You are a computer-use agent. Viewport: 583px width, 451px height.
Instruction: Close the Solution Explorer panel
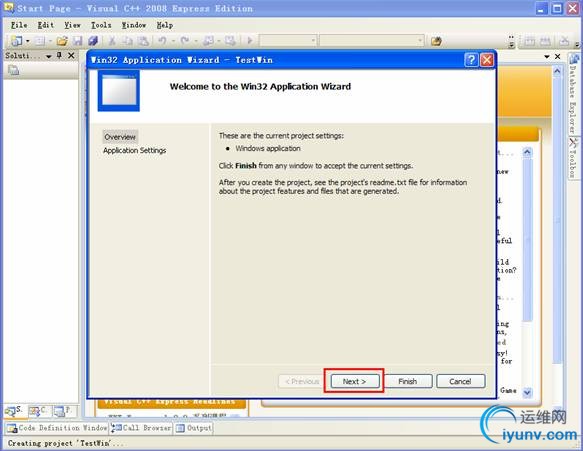(x=71, y=56)
